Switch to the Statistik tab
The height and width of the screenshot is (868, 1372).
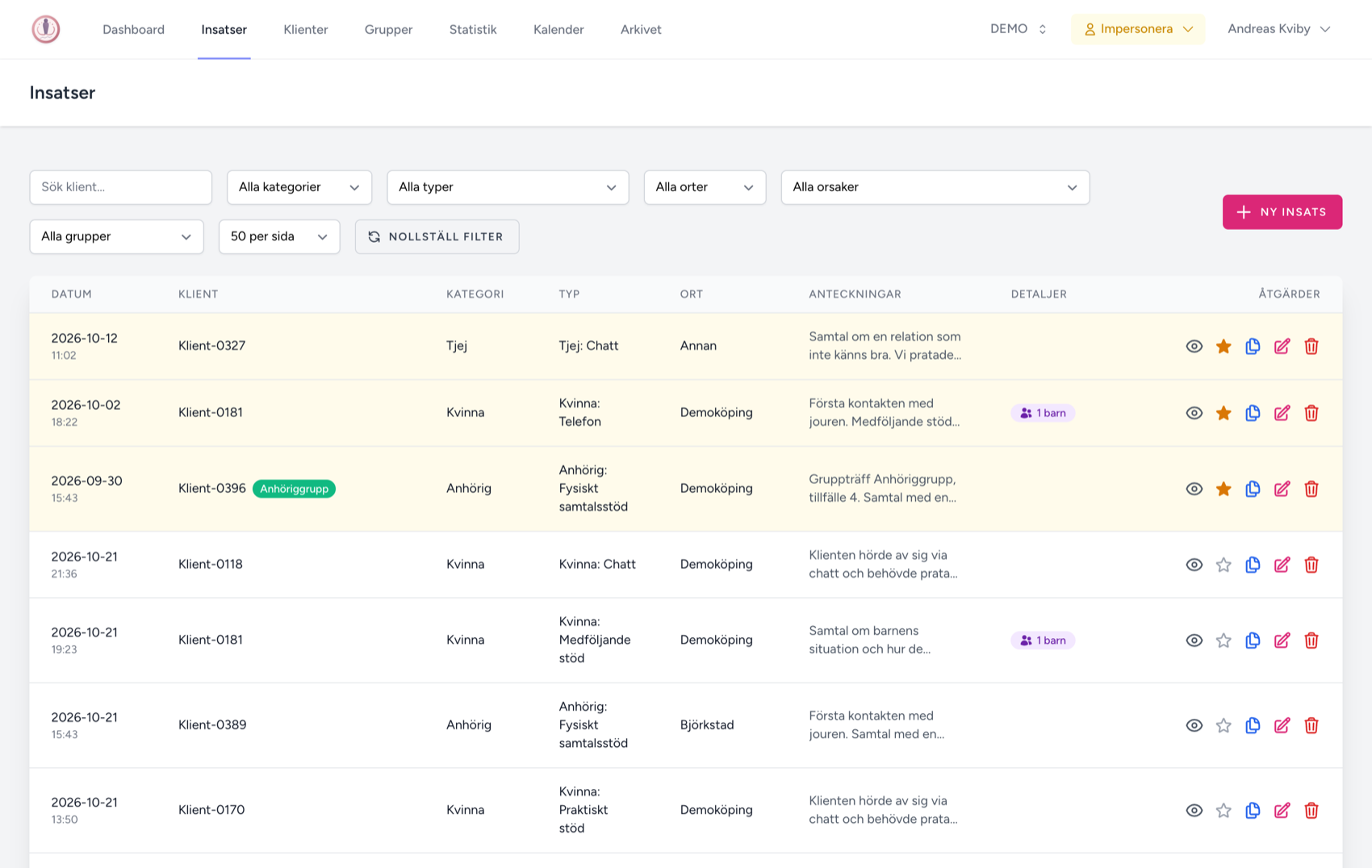(x=473, y=30)
